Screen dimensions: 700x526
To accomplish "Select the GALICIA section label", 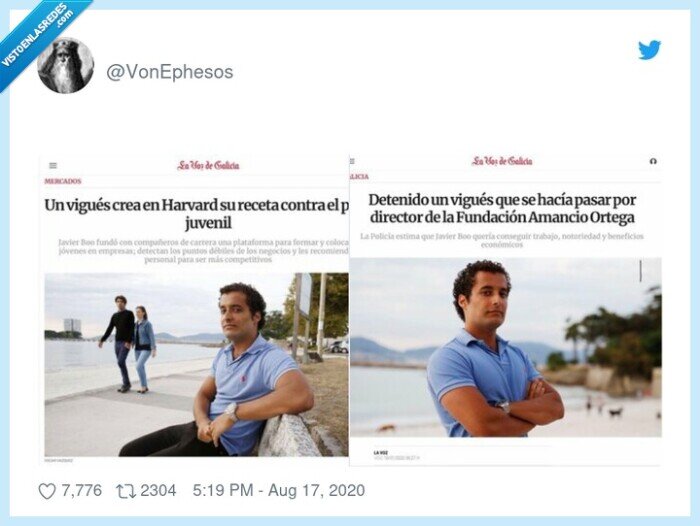I will click(x=359, y=177).
